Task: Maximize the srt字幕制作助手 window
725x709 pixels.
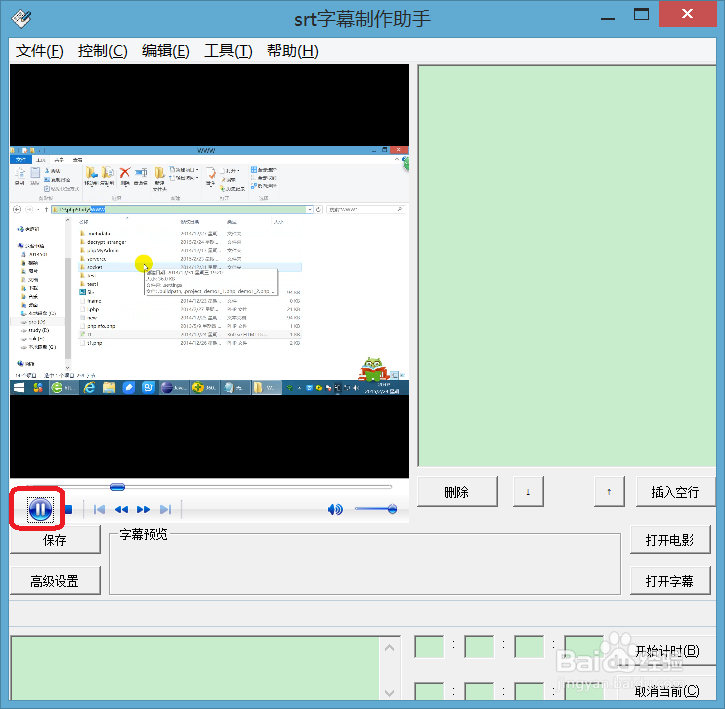Action: point(641,15)
